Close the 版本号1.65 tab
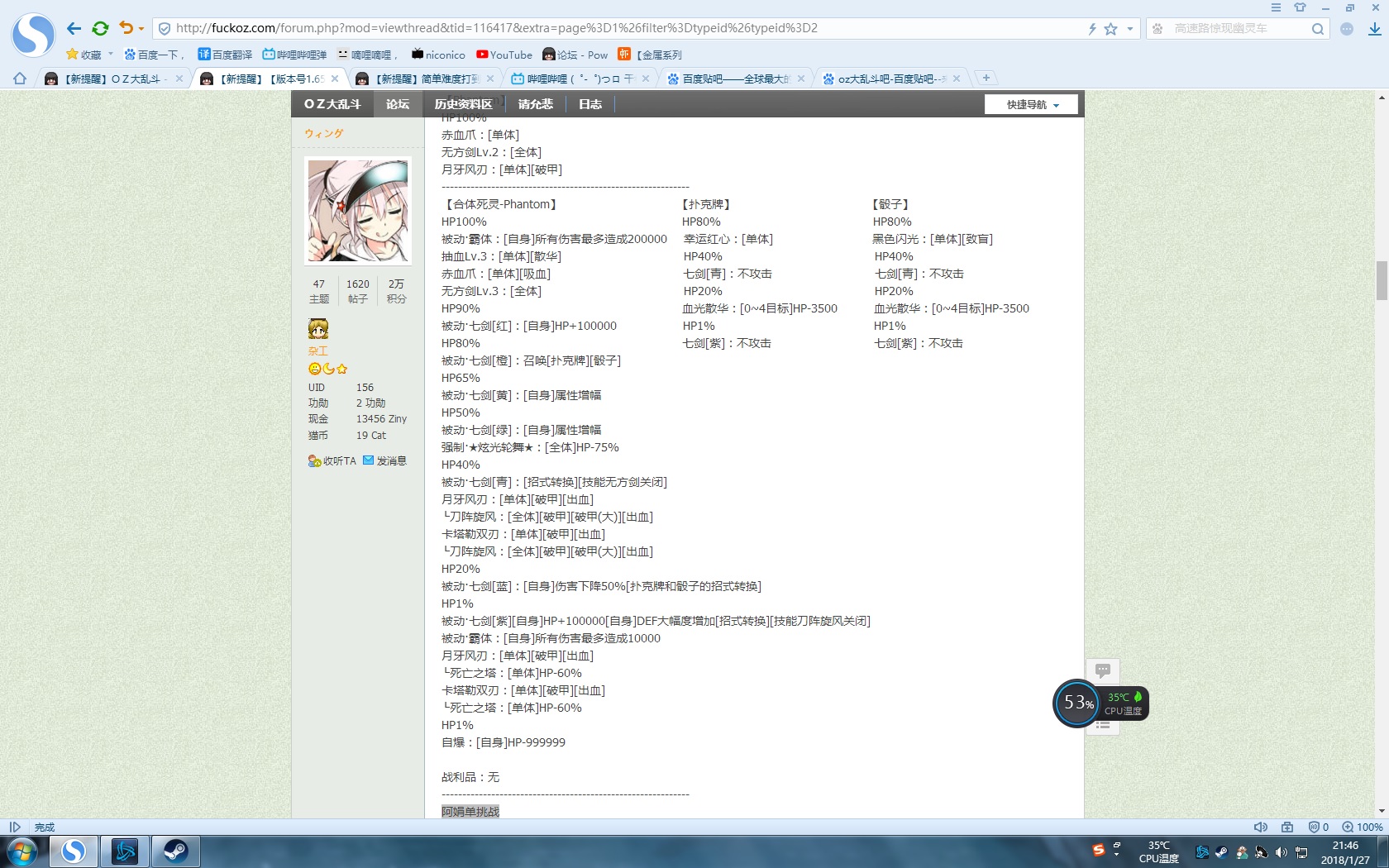This screenshot has height=868, width=1389. [335, 79]
